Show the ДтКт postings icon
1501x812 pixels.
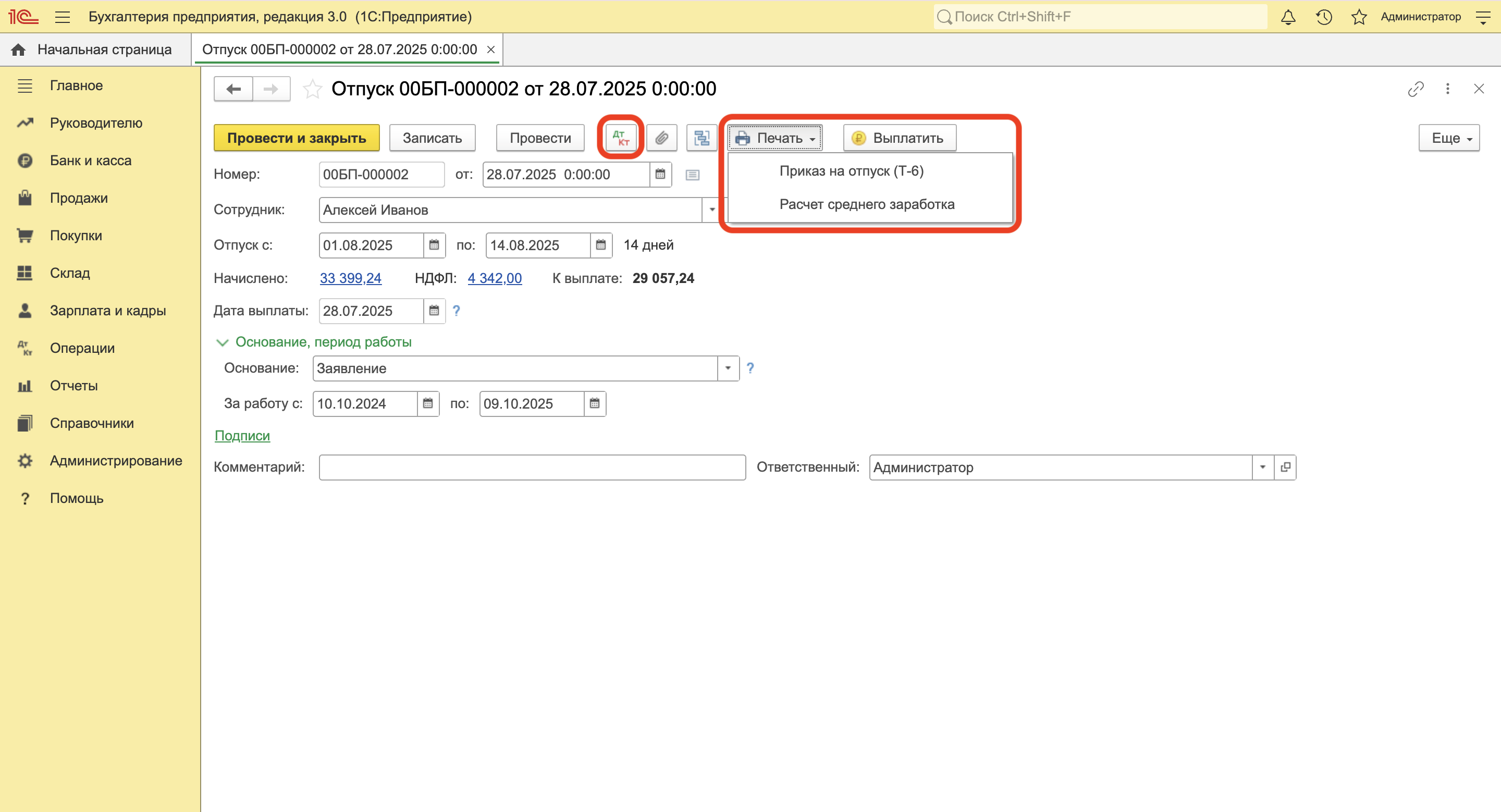[621, 138]
